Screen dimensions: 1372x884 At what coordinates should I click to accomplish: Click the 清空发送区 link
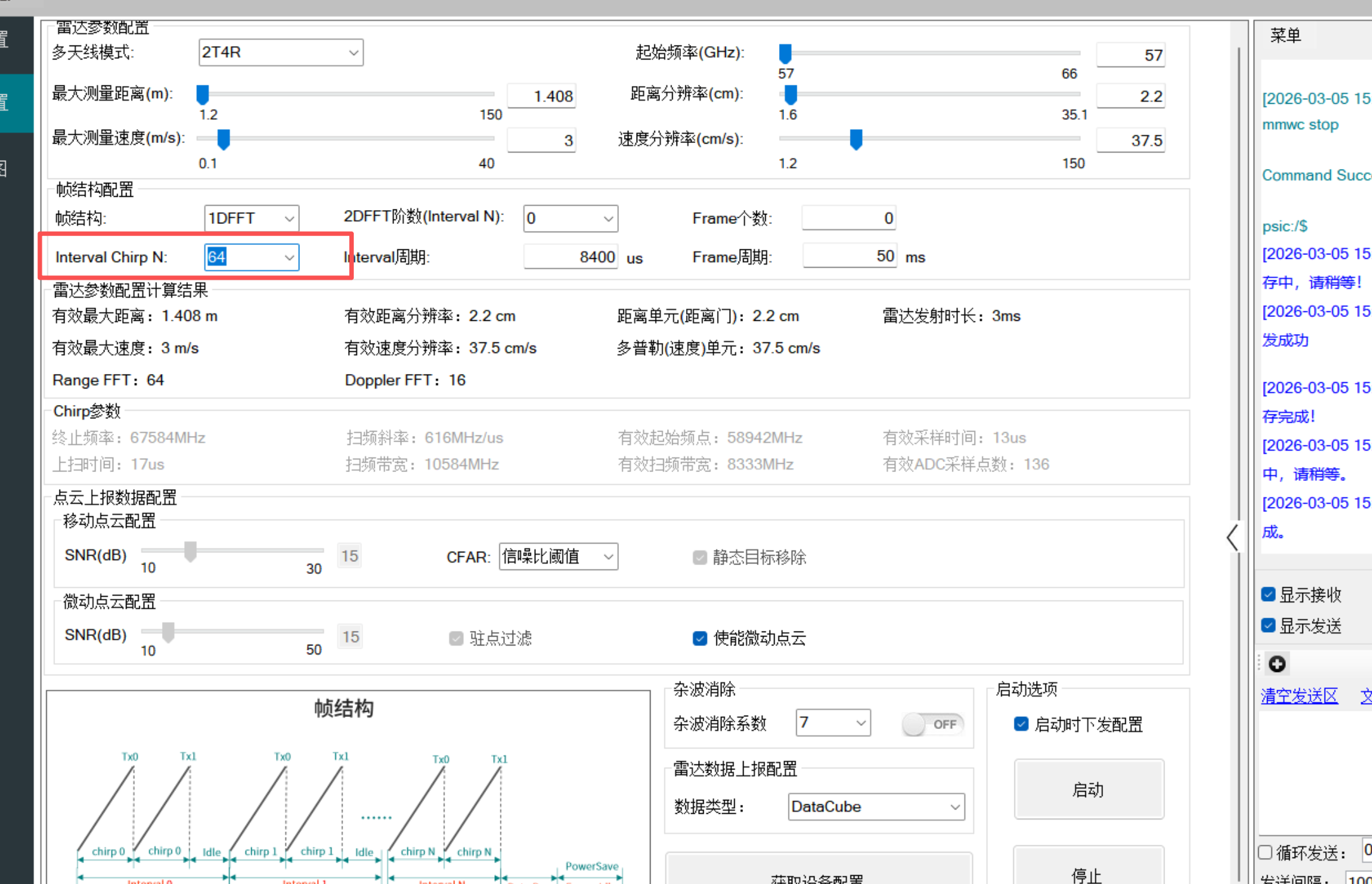click(x=1299, y=696)
